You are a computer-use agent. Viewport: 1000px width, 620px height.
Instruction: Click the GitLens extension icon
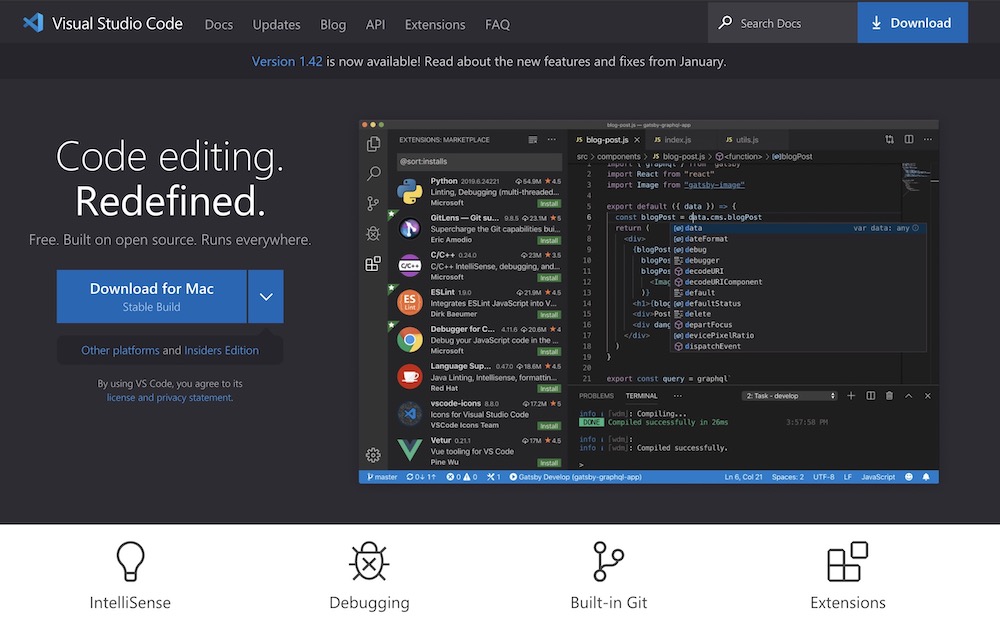(x=409, y=228)
